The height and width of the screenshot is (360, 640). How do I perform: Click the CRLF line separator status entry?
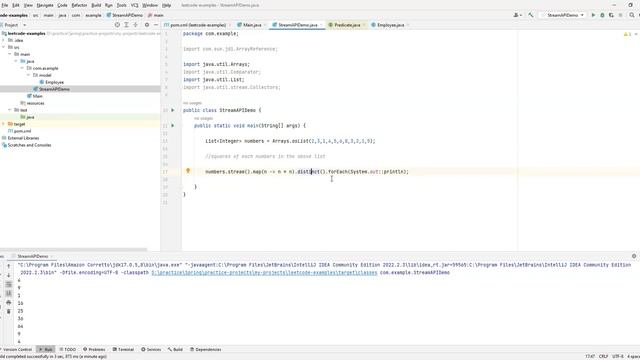tap(603, 356)
